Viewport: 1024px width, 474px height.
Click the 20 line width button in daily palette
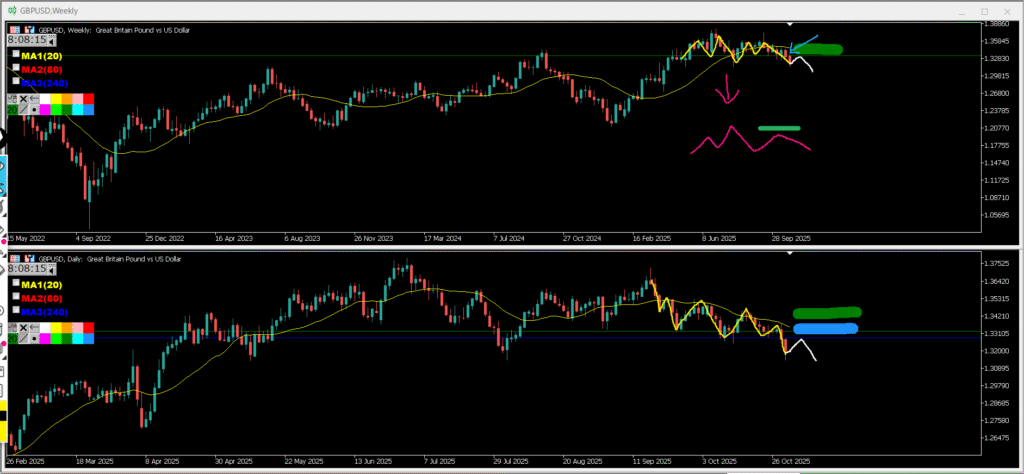point(11,339)
